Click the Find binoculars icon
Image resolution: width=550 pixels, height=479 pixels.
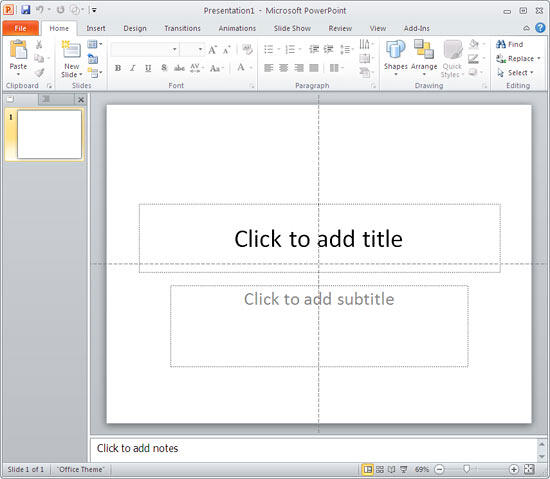click(501, 44)
